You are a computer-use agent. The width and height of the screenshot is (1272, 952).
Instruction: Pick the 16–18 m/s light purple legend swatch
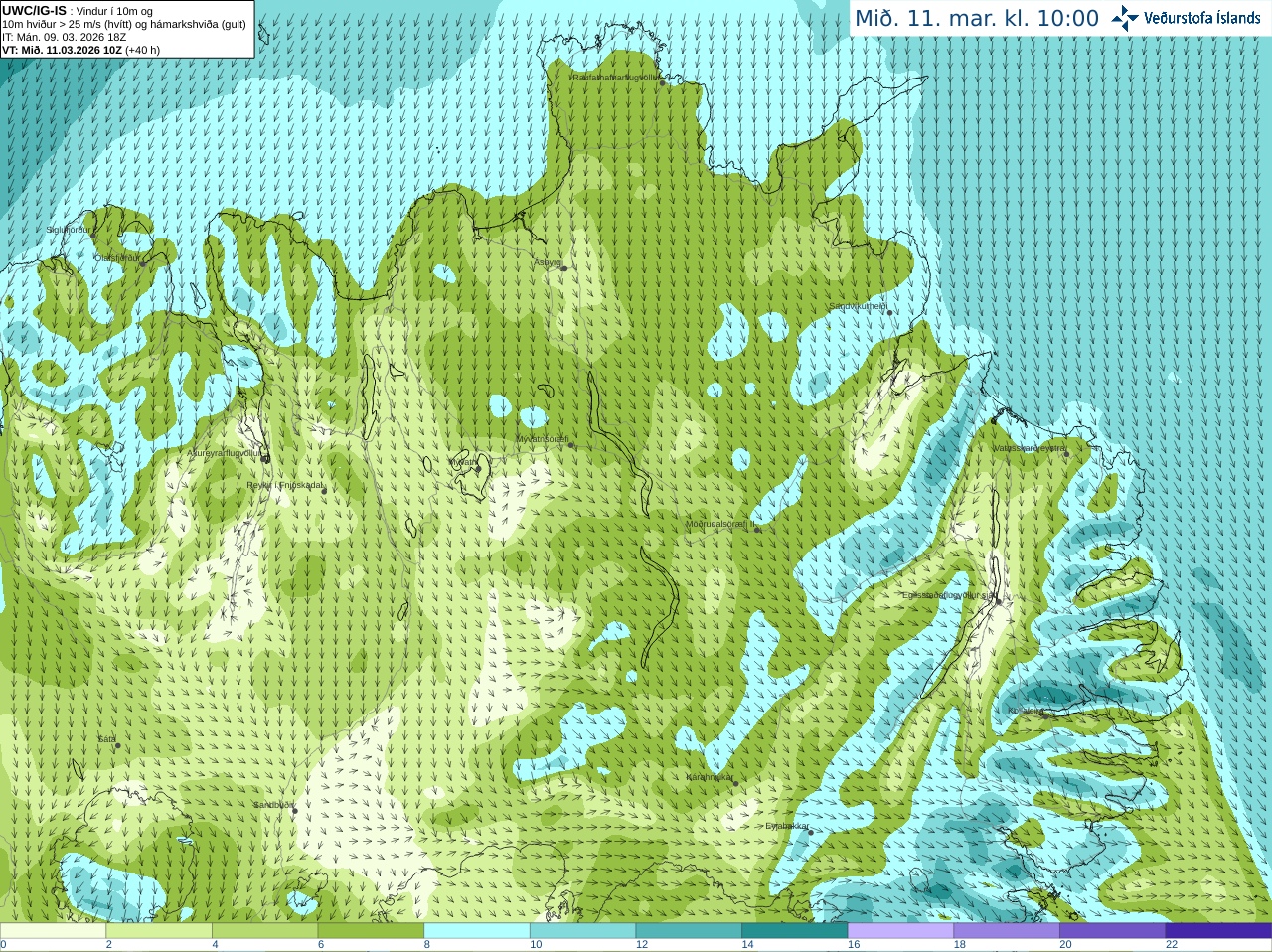pyautogui.click(x=900, y=931)
